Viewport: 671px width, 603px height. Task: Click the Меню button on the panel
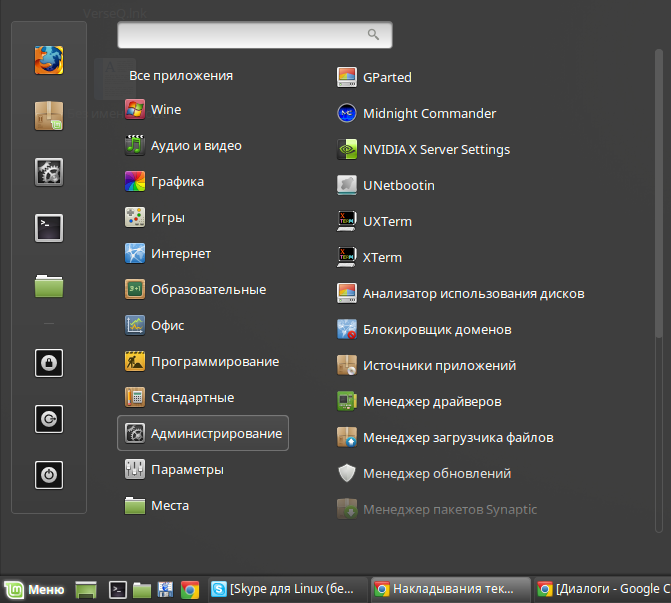[x=34, y=590]
